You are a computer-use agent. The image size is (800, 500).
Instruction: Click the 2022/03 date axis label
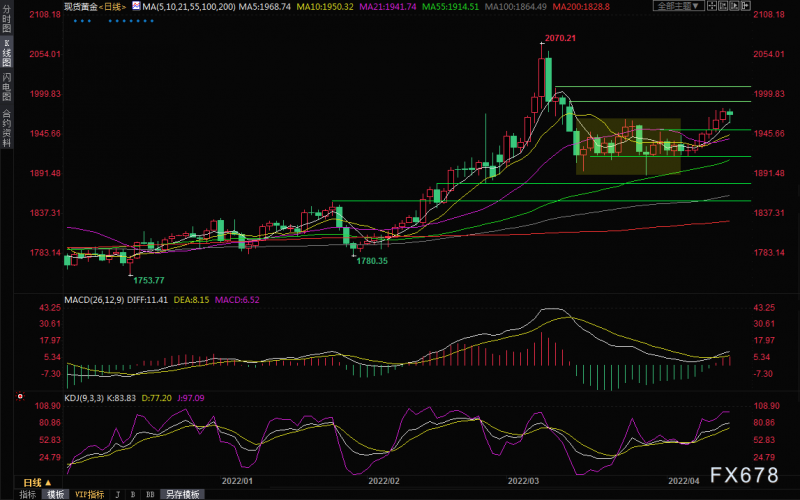click(523, 481)
